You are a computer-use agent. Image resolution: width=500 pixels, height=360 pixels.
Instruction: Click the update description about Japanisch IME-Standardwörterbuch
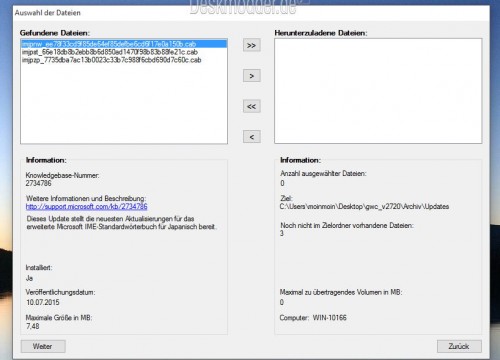coord(122,223)
